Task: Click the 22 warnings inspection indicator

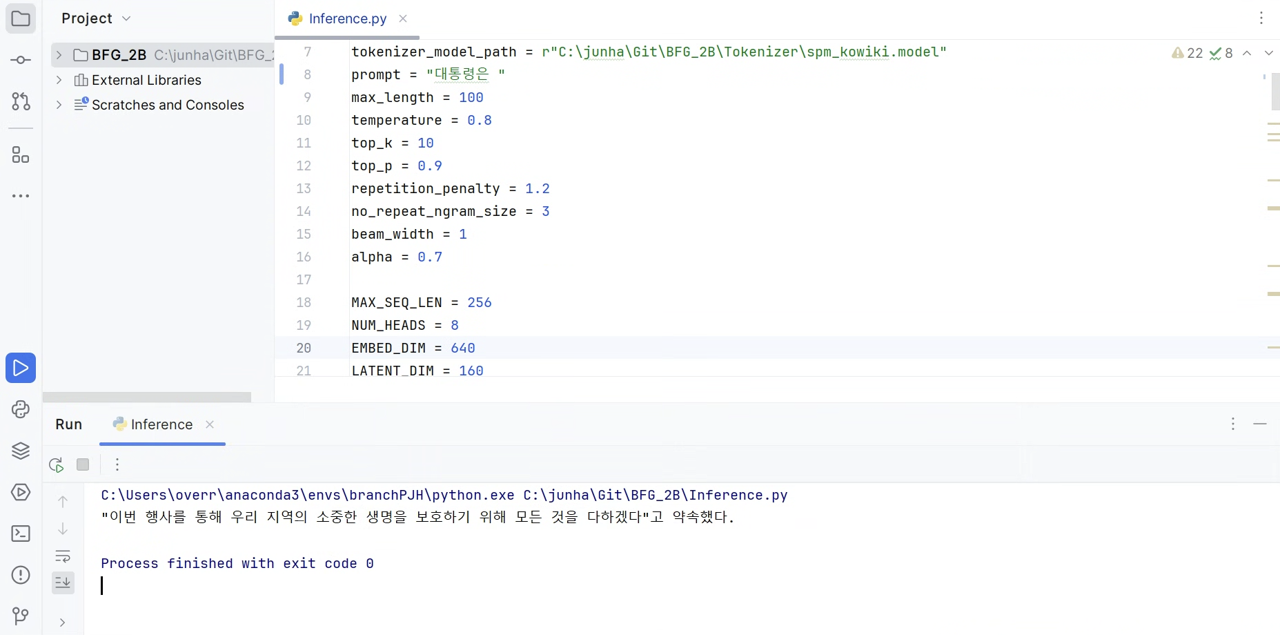Action: 1187,53
